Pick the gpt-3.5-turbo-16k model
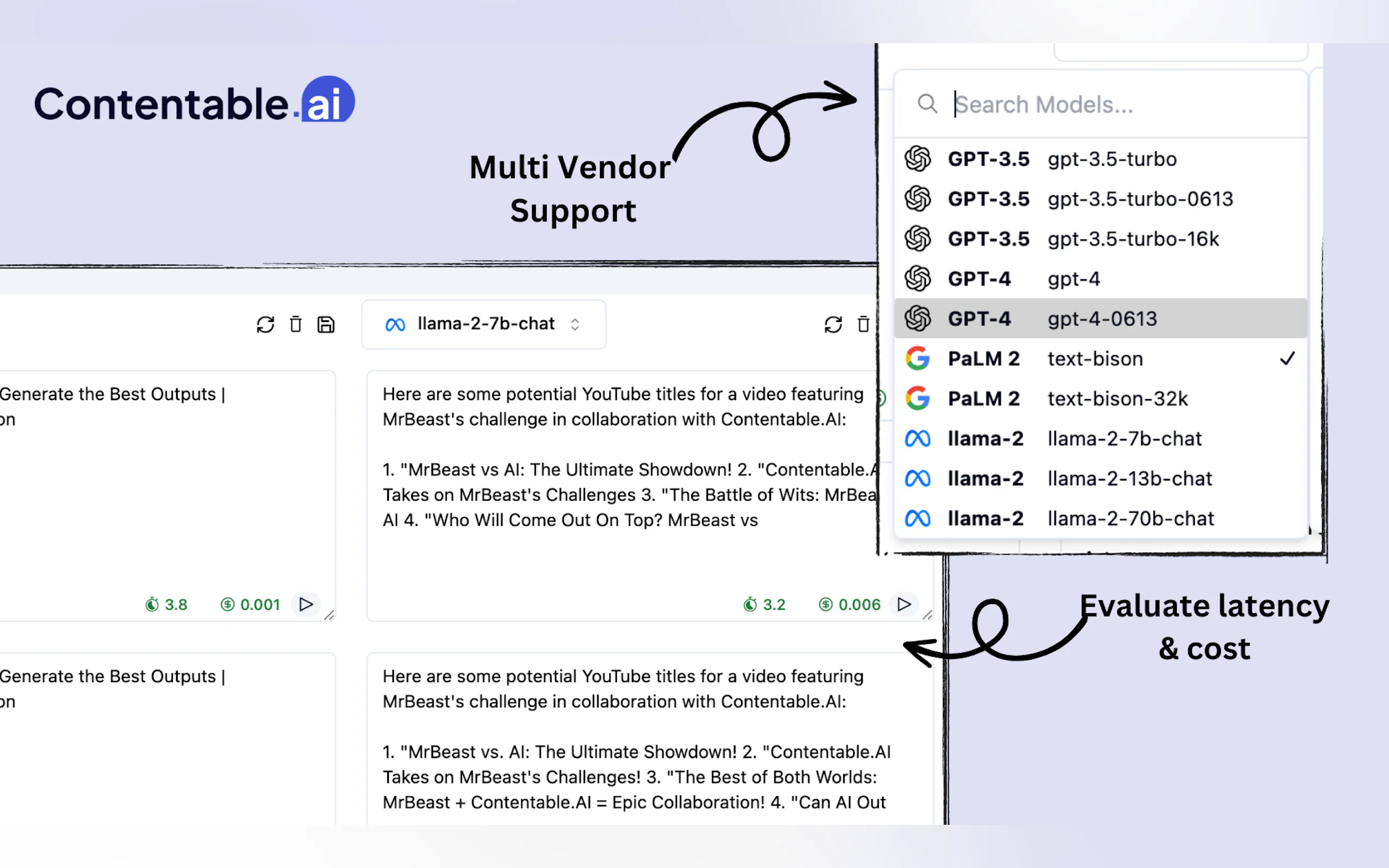 coord(1100,239)
